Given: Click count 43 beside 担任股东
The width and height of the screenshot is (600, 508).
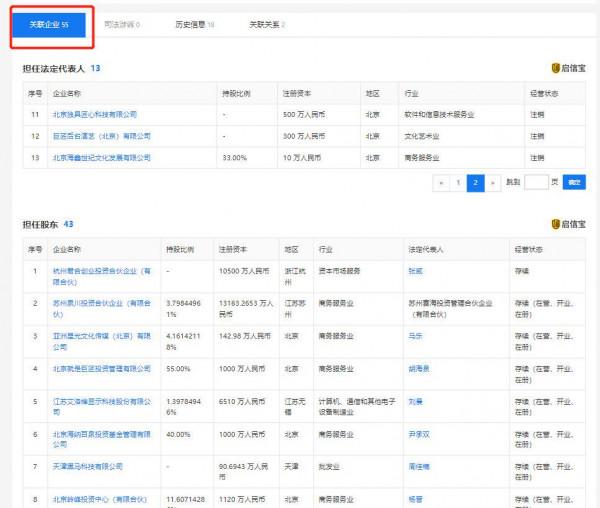Looking at the screenshot, I should (68, 224).
